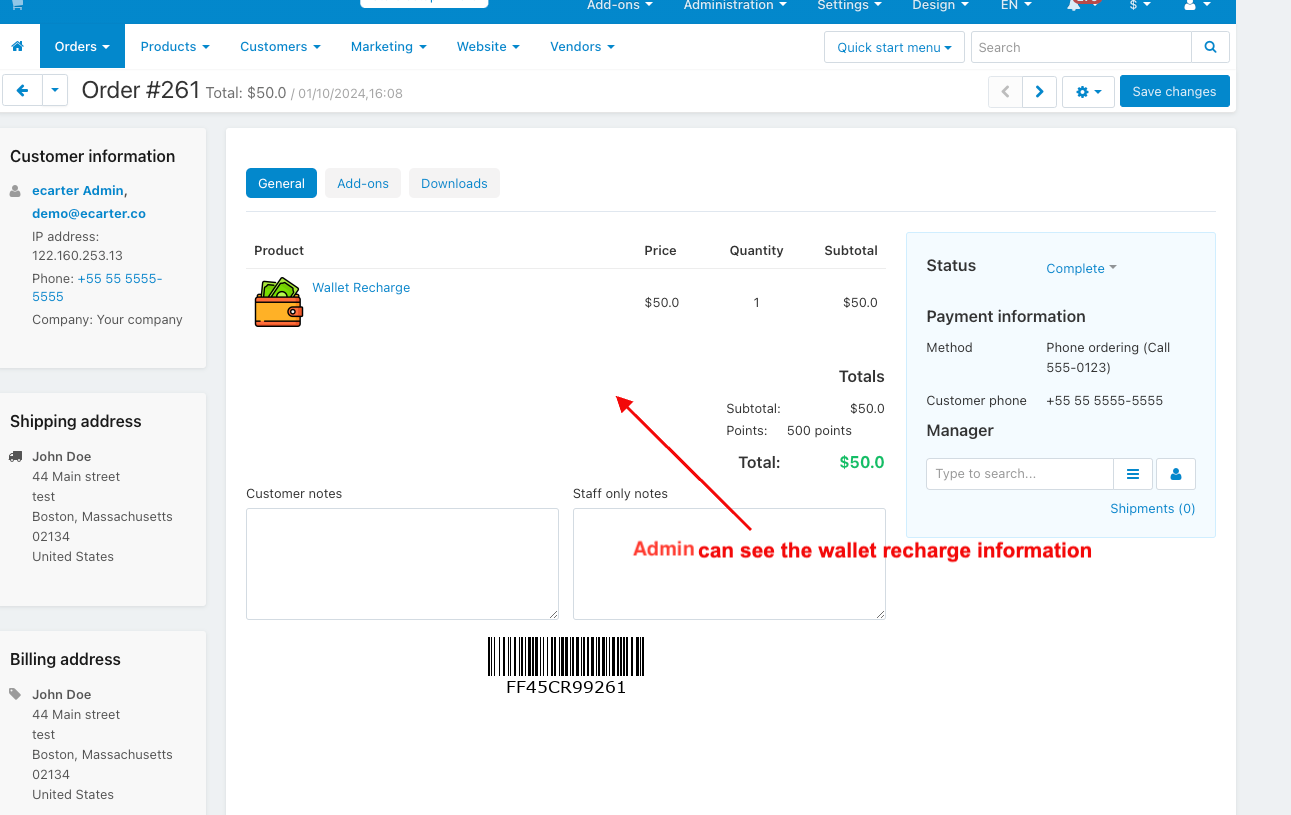Expand the Complete status dropdown

pyautogui.click(x=1081, y=268)
